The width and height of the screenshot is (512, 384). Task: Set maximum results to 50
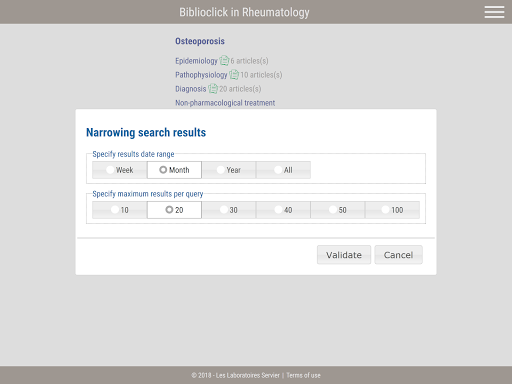pyautogui.click(x=338, y=210)
